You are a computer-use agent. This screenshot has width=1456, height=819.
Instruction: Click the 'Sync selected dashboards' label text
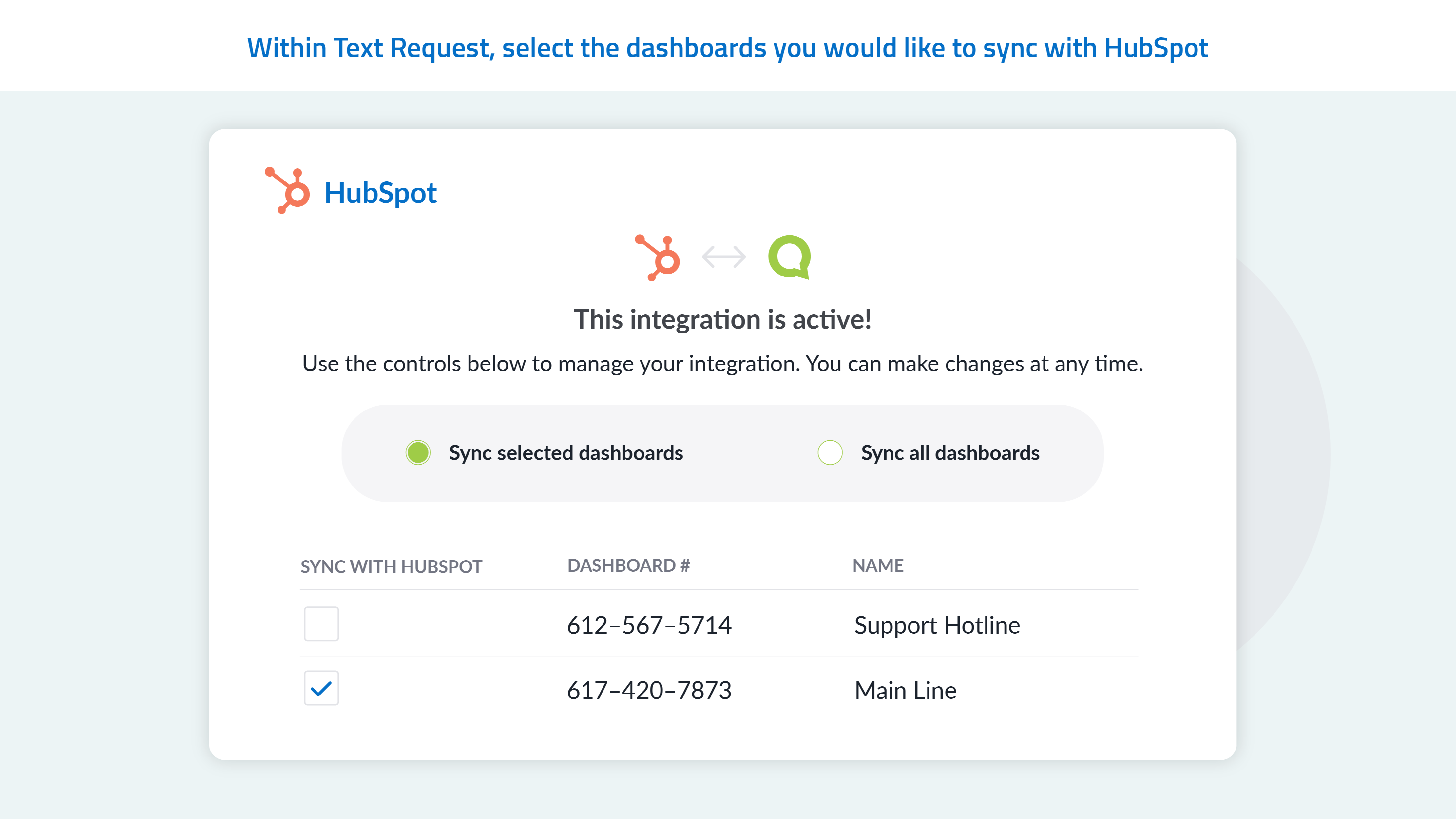pos(566,453)
